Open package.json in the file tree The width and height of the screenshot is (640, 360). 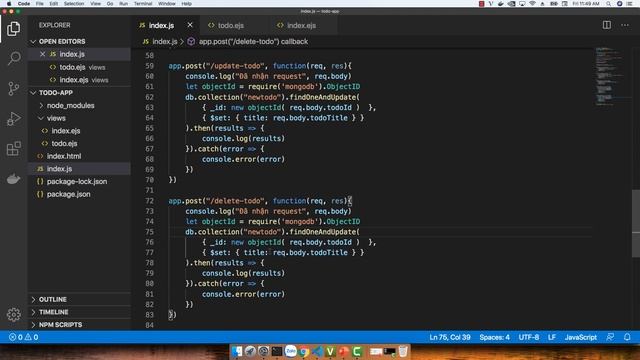(69, 194)
